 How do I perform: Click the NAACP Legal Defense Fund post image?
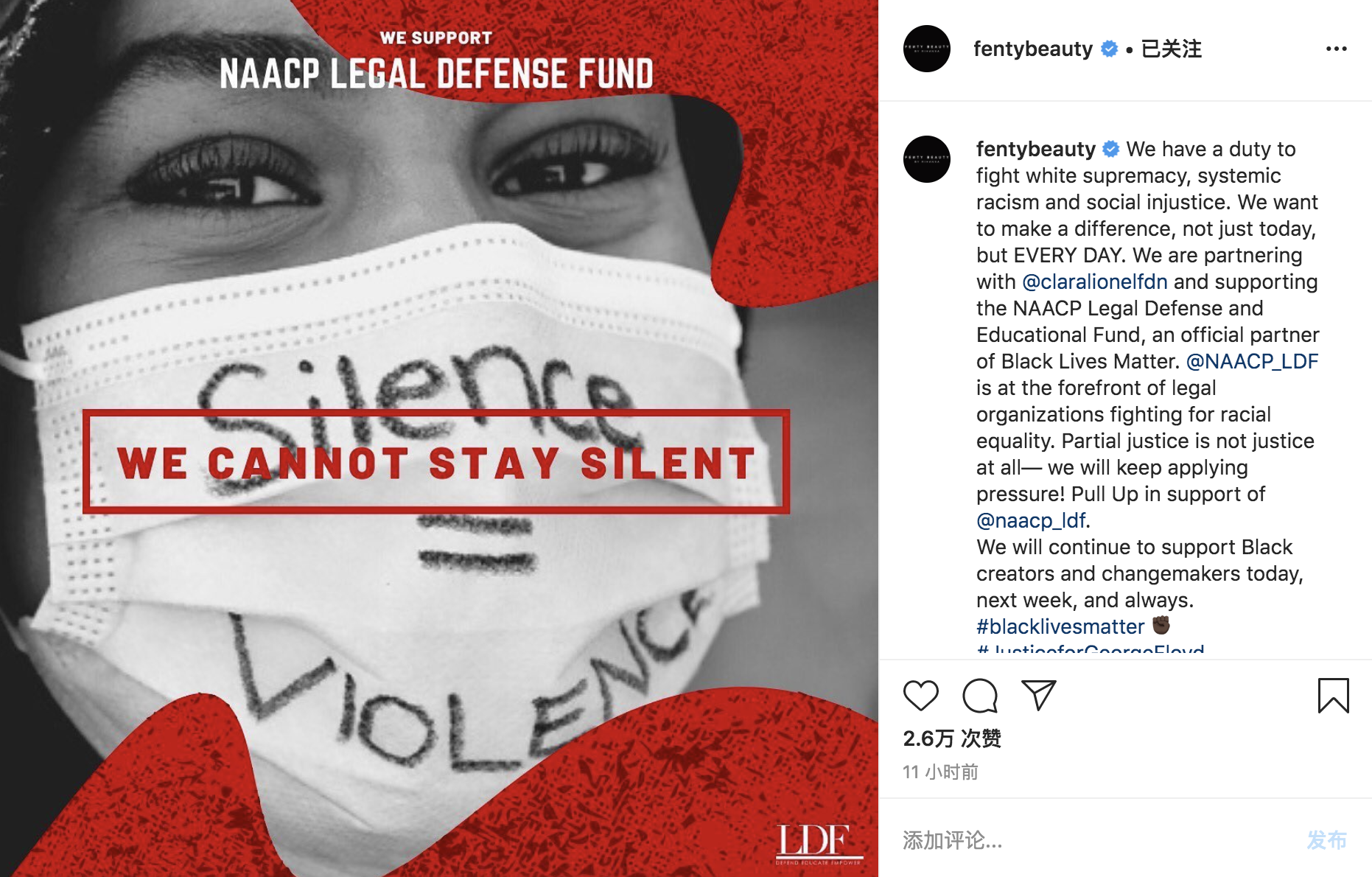tap(439, 438)
